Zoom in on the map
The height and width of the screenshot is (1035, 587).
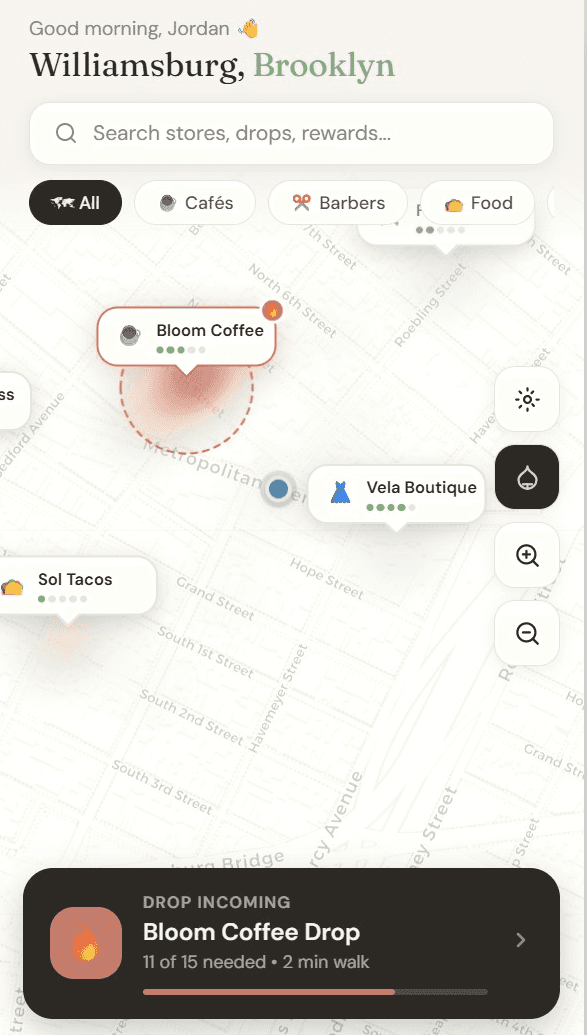coord(527,555)
